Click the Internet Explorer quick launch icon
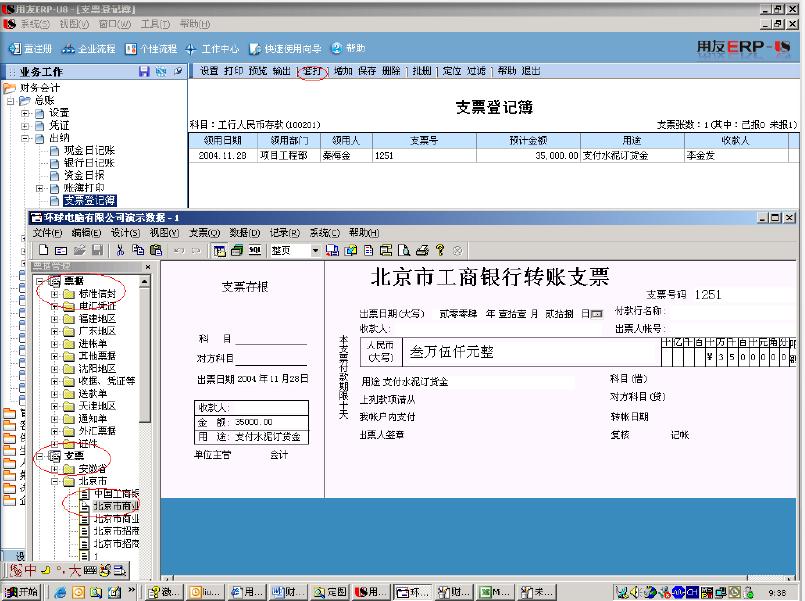Image resolution: width=805 pixels, height=601 pixels. 61,592
